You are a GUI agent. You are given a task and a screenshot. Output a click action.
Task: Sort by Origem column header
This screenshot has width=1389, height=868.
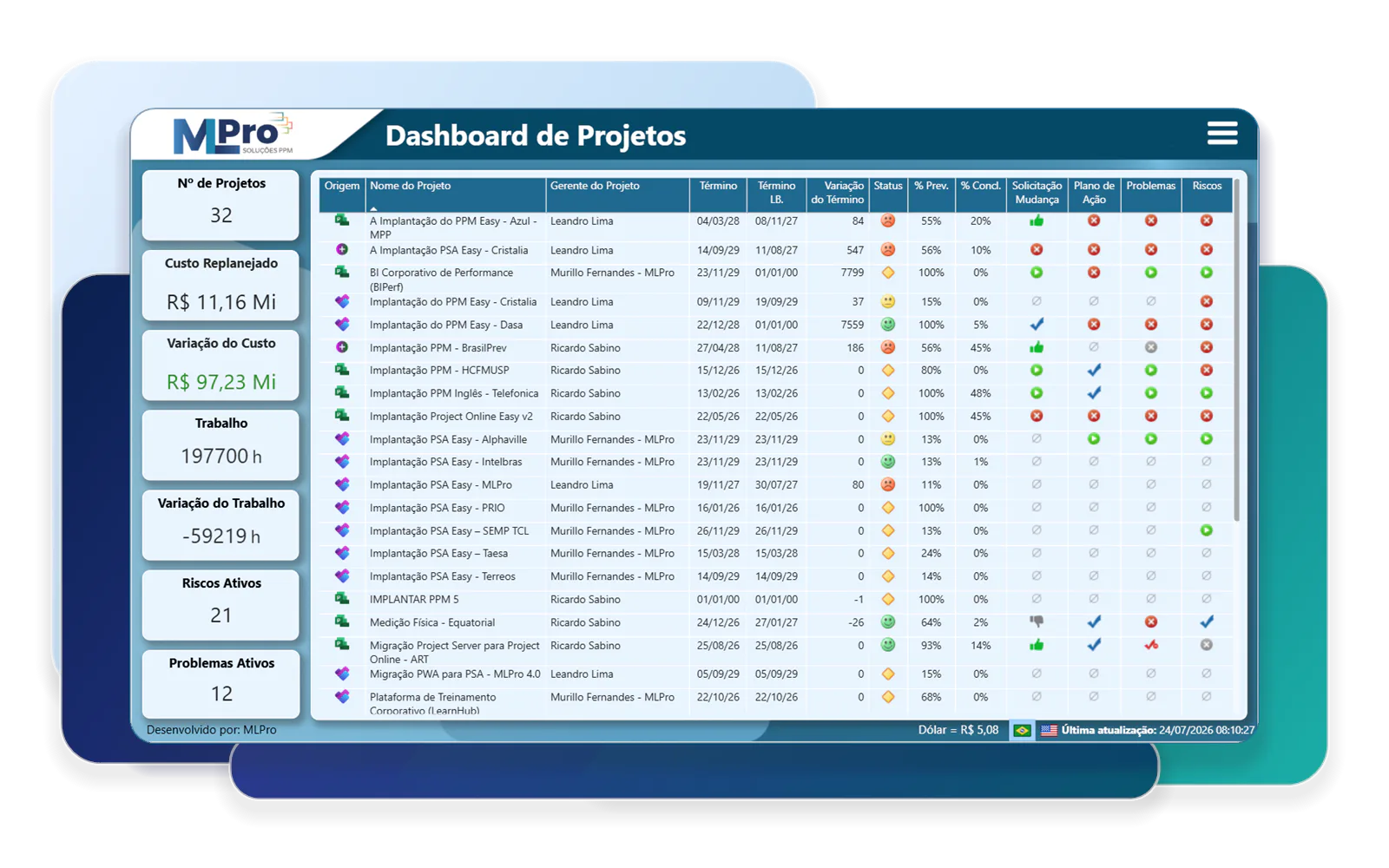click(342, 194)
